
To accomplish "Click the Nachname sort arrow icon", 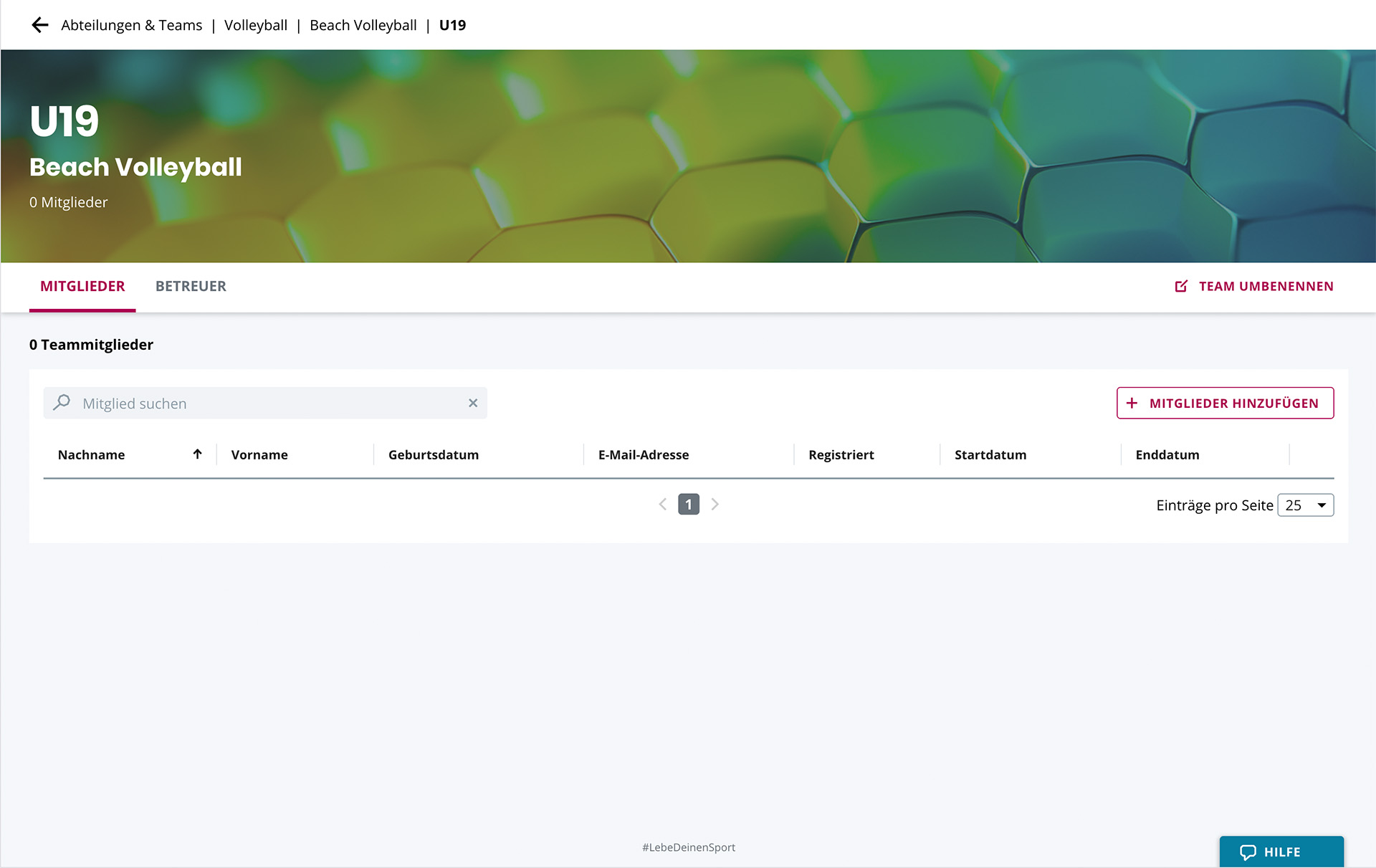I will 197,454.
